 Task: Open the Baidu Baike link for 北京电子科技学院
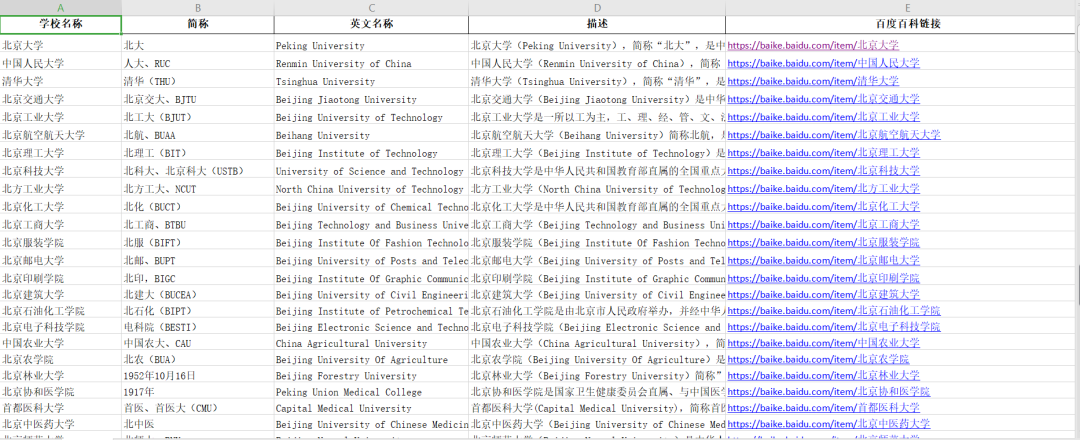pyautogui.click(x=833, y=328)
